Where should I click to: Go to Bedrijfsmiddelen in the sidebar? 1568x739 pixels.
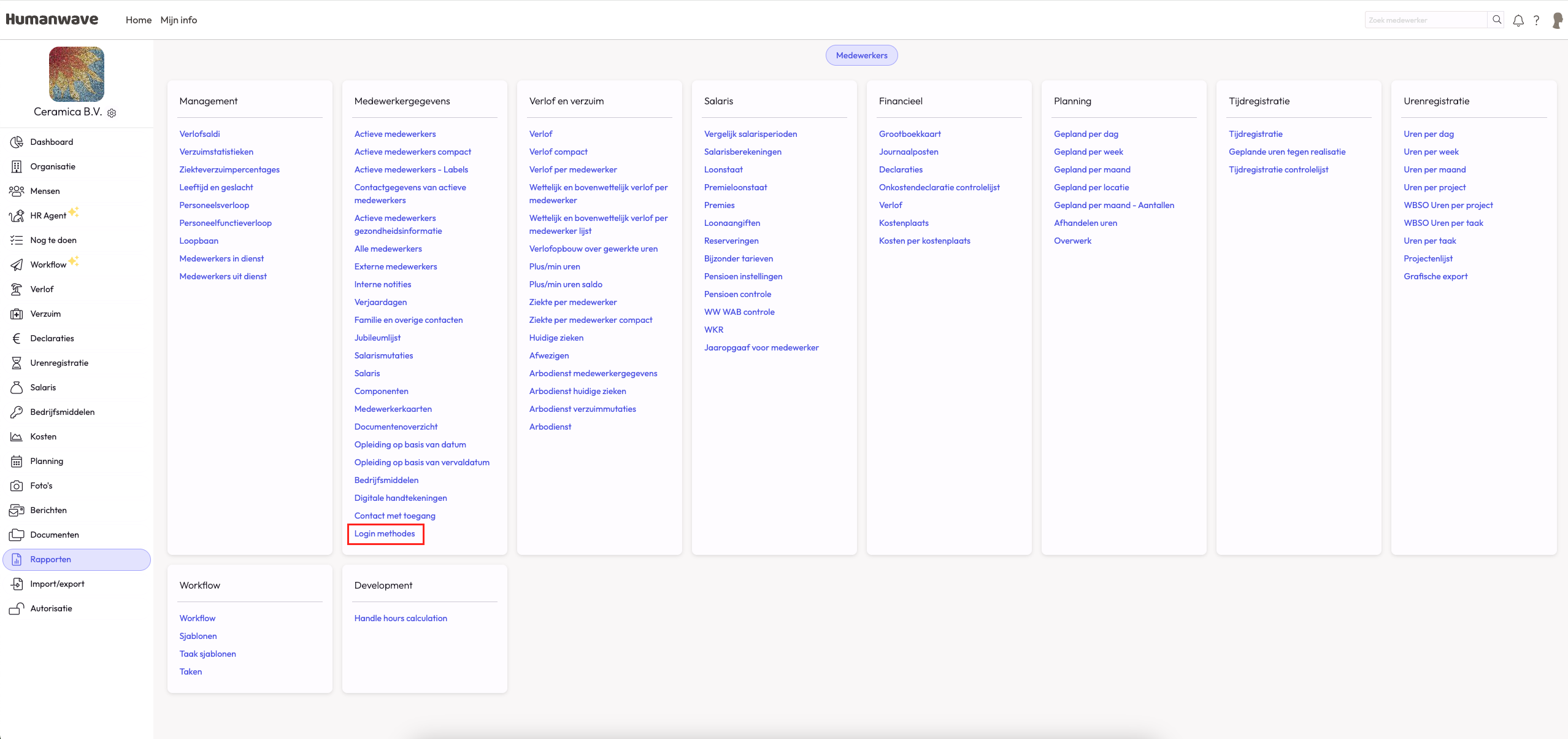point(62,412)
